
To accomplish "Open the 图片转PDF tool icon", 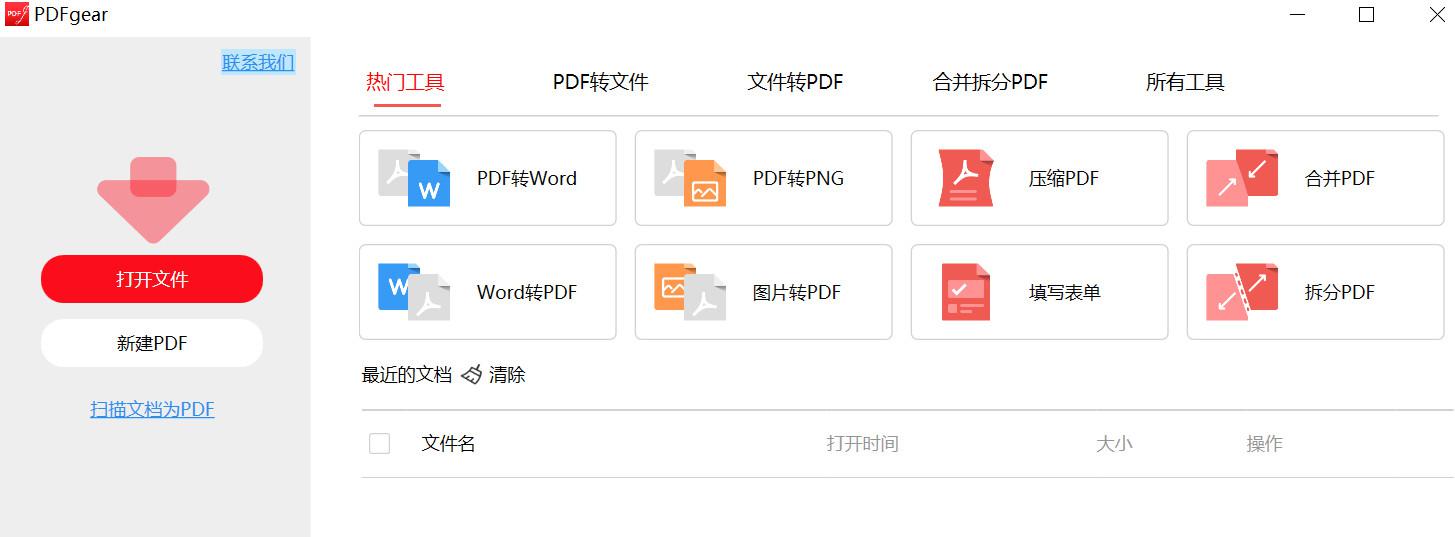I will tap(690, 292).
